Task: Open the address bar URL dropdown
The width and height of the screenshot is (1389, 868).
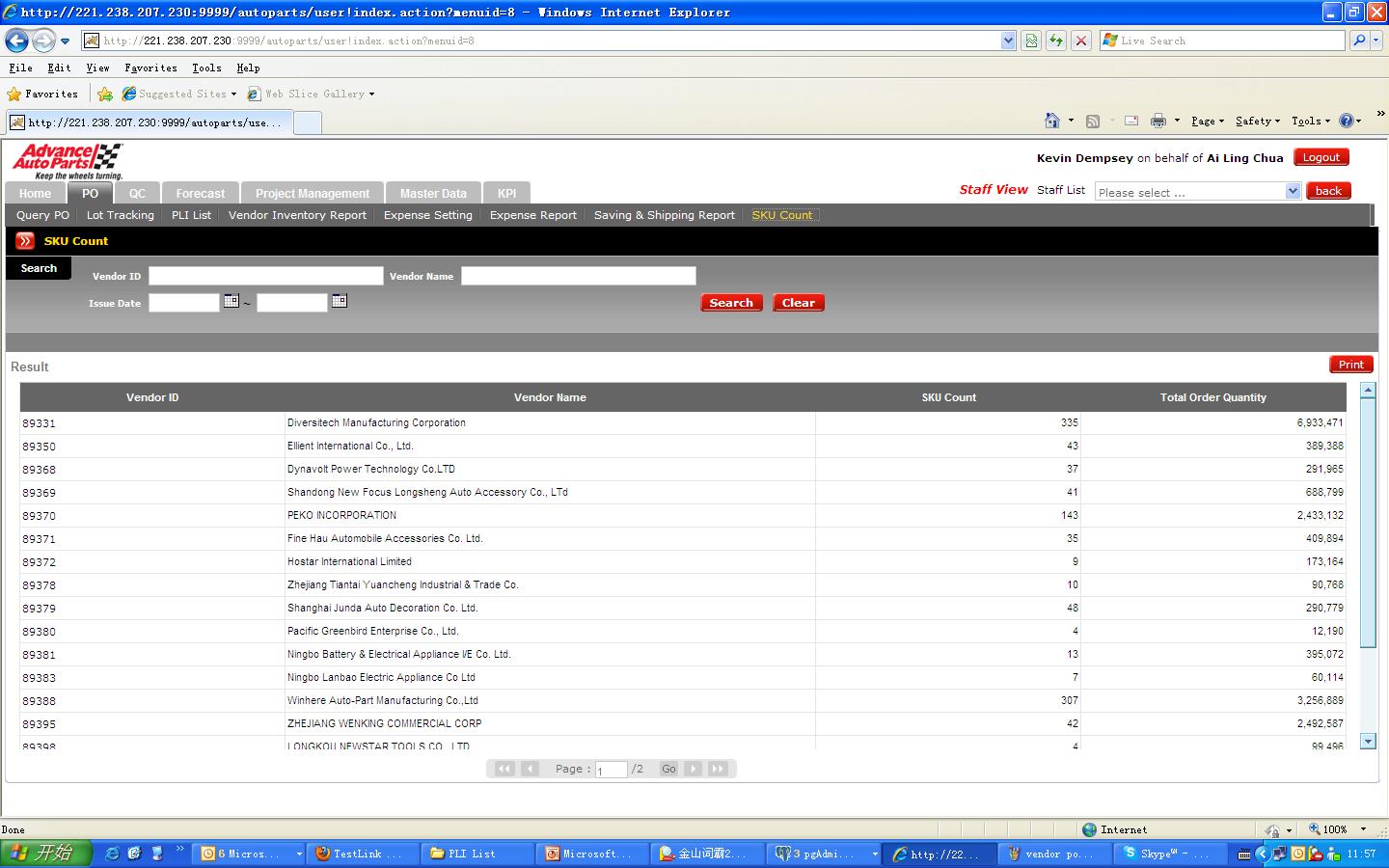Action: pos(1008,41)
